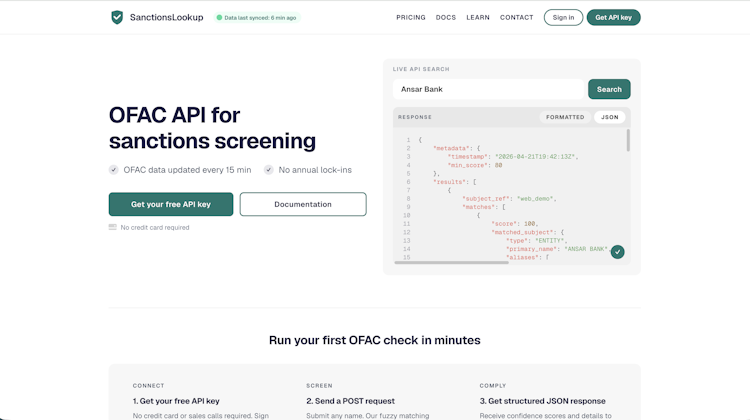750x420 pixels.
Task: Click the horizontal scrollbar under JSON response
Action: pos(451,263)
